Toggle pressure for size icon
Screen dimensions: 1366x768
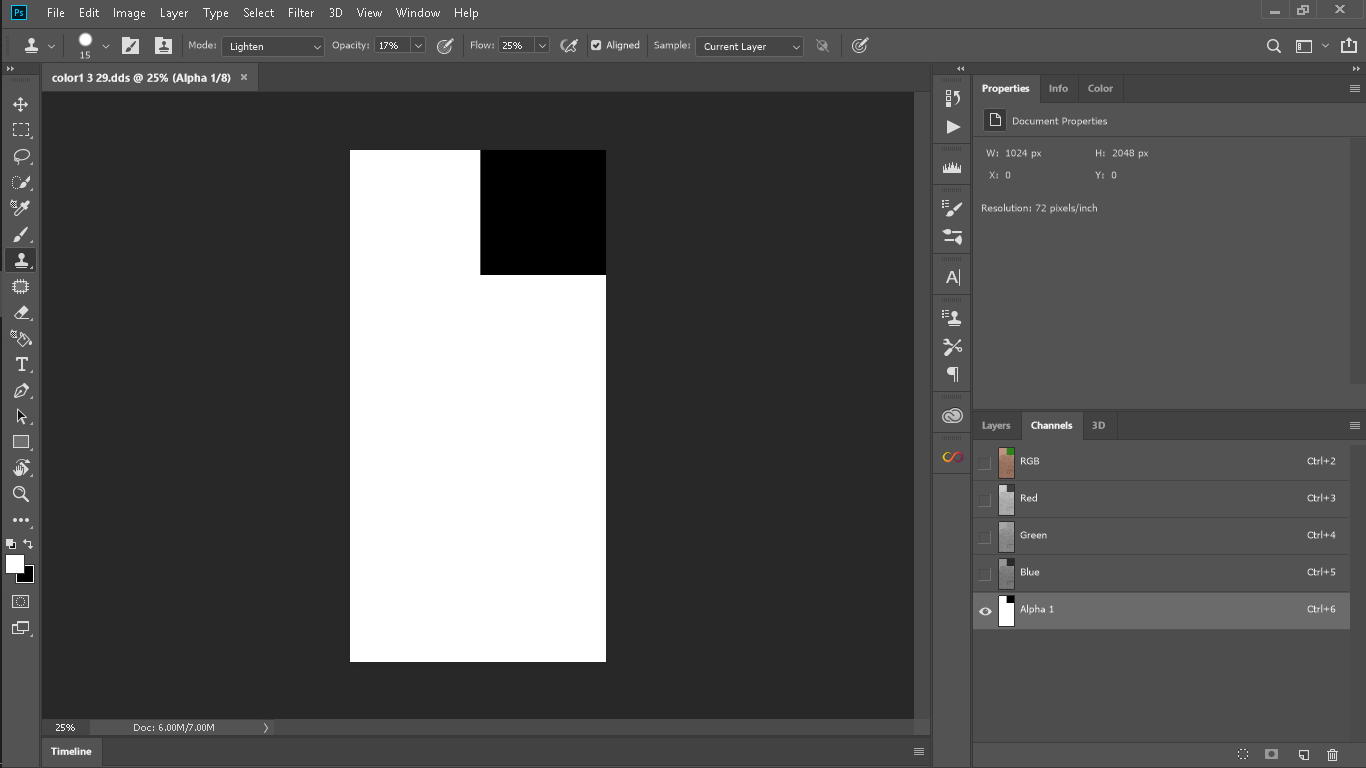(860, 46)
